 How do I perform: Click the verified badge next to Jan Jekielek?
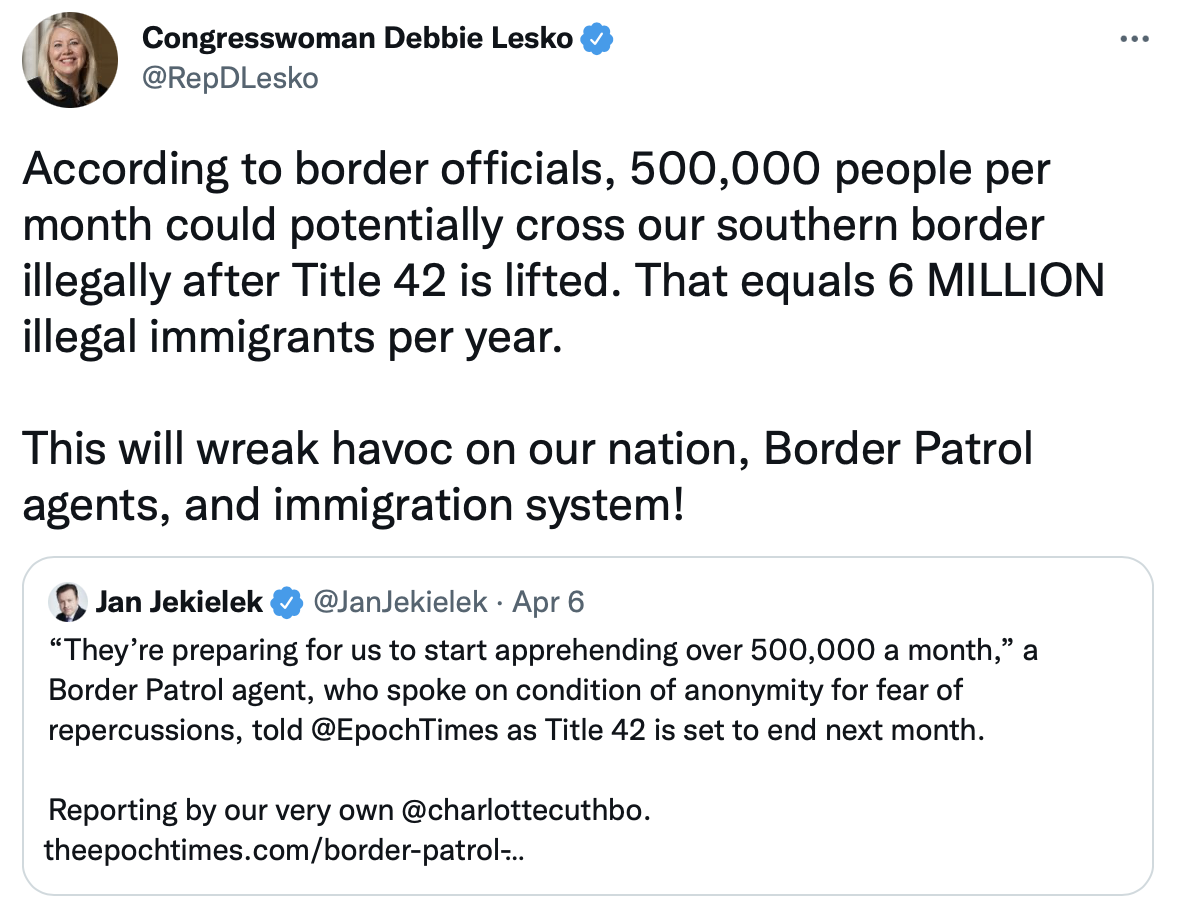[x=288, y=602]
